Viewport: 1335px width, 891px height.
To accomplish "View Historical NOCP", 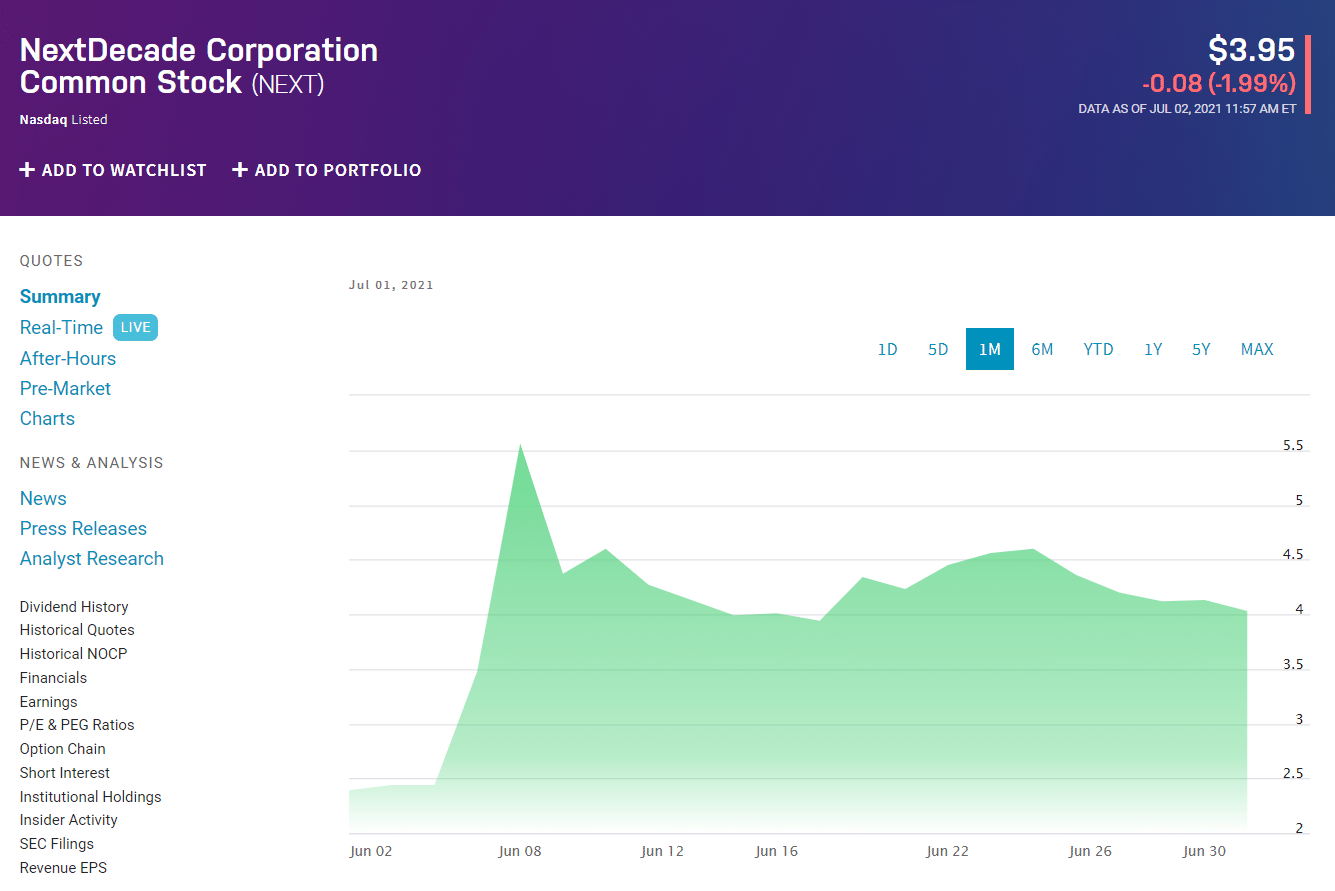I will point(74,654).
